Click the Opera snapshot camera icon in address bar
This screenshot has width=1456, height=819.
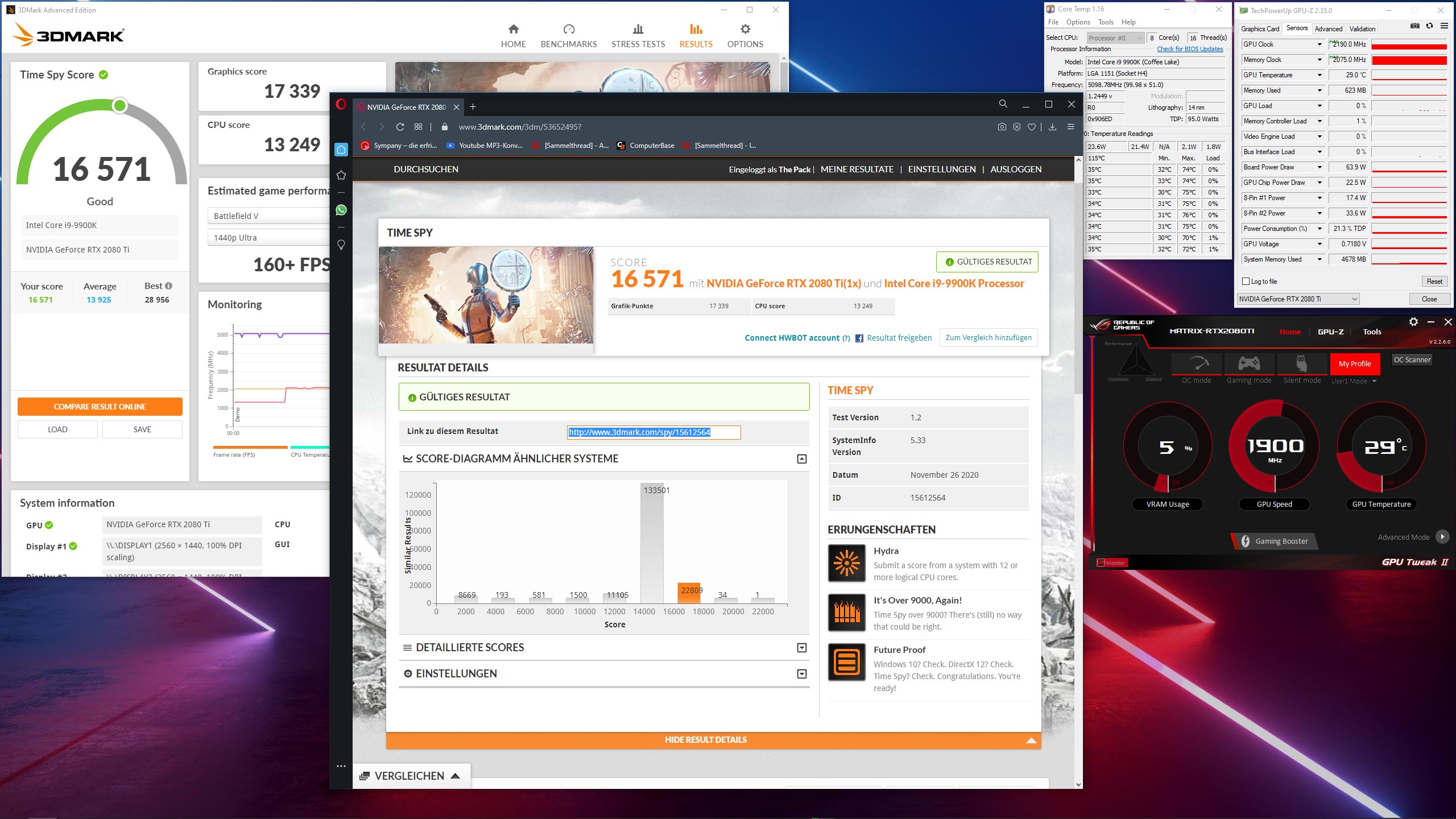1002,127
